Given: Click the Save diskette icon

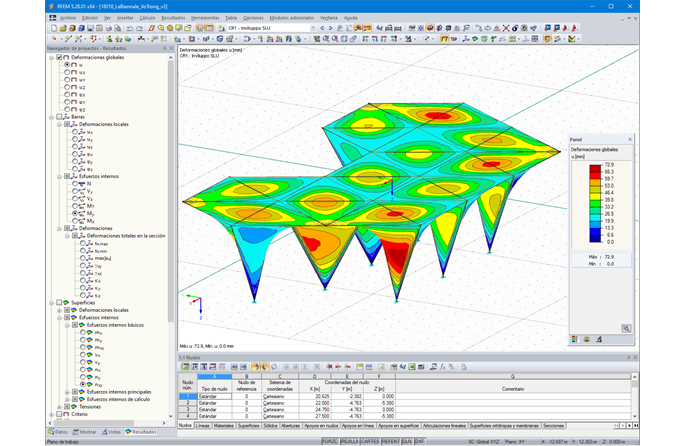Looking at the screenshot, I should tap(91, 28).
